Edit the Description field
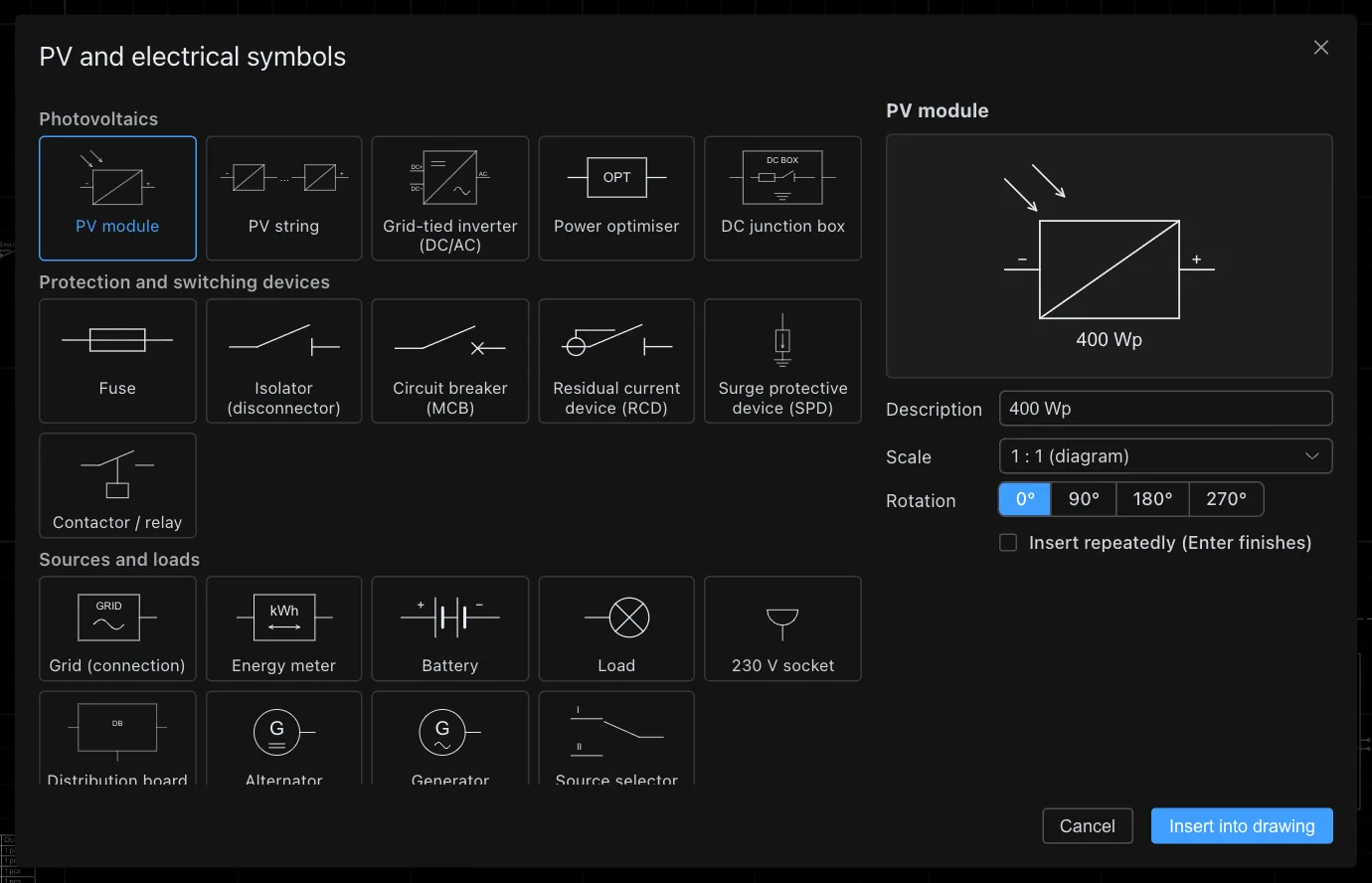Screen dimensions: 1372x883 1165,409
